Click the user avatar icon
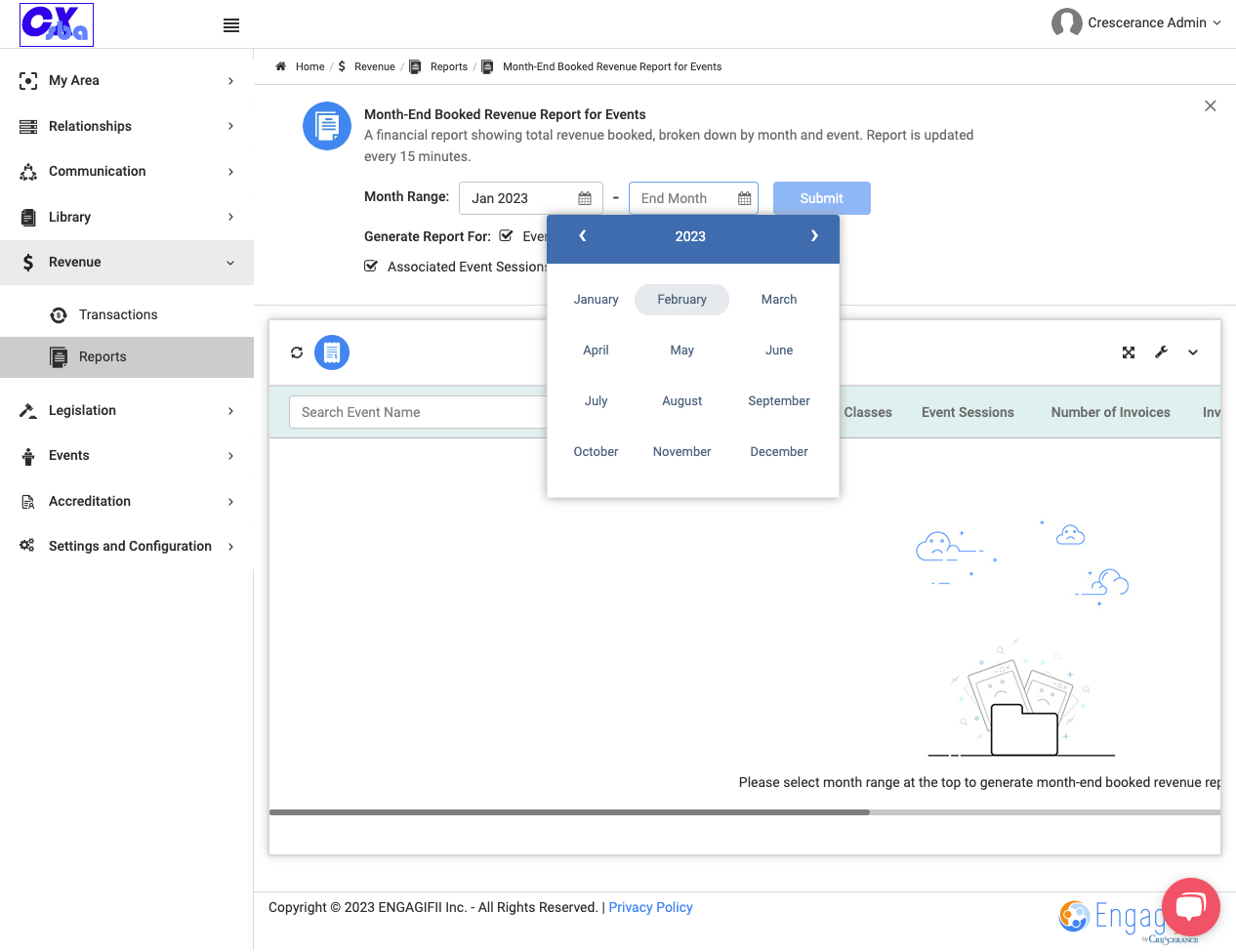 (1066, 22)
